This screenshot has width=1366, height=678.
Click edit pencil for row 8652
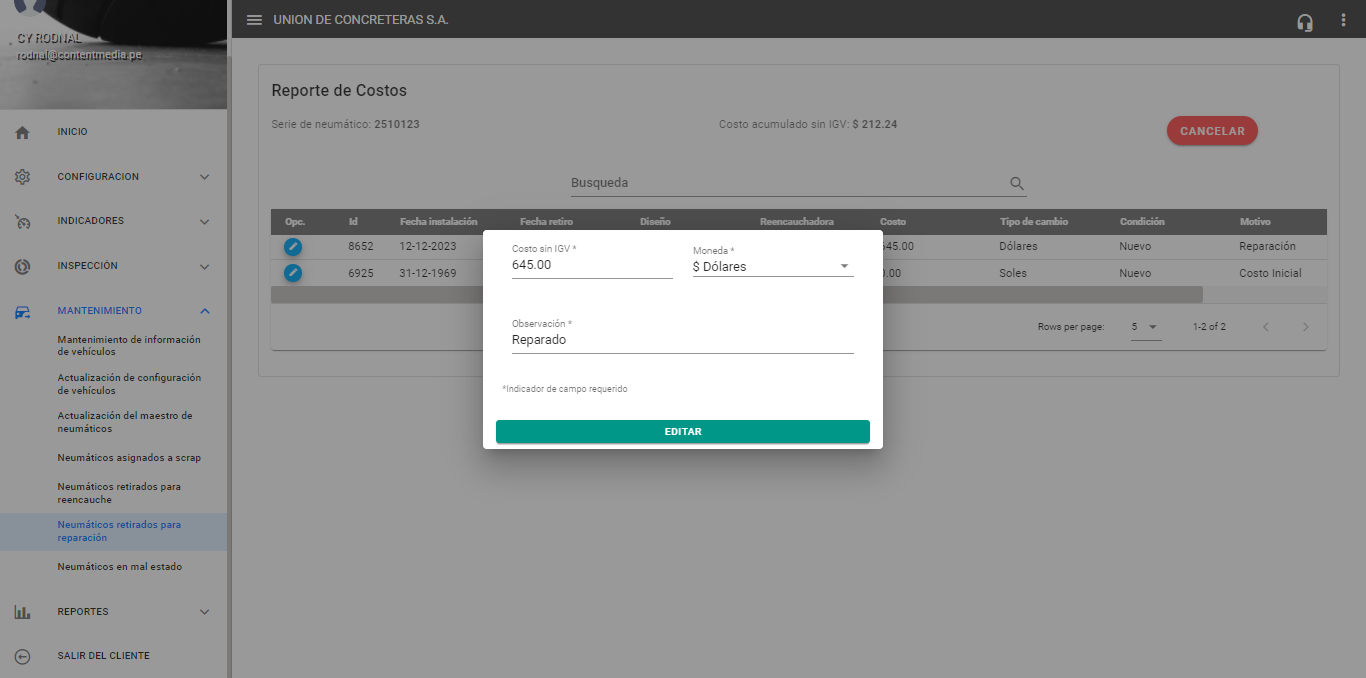(293, 246)
